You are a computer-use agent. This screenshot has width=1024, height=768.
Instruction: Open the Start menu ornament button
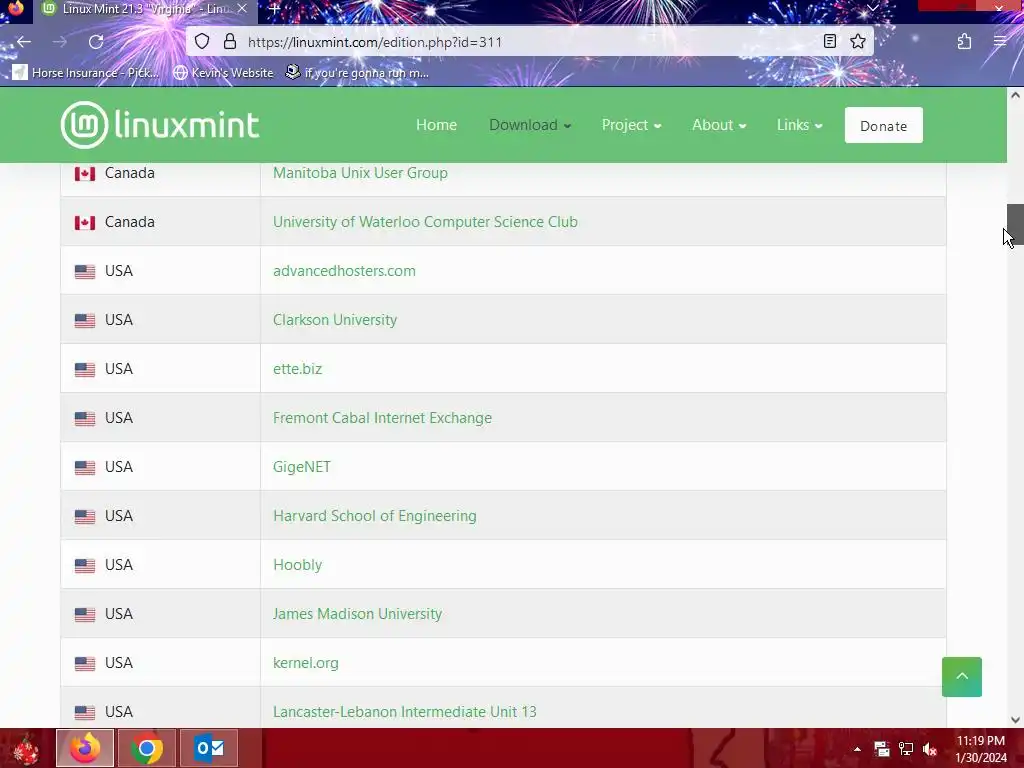click(x=26, y=749)
